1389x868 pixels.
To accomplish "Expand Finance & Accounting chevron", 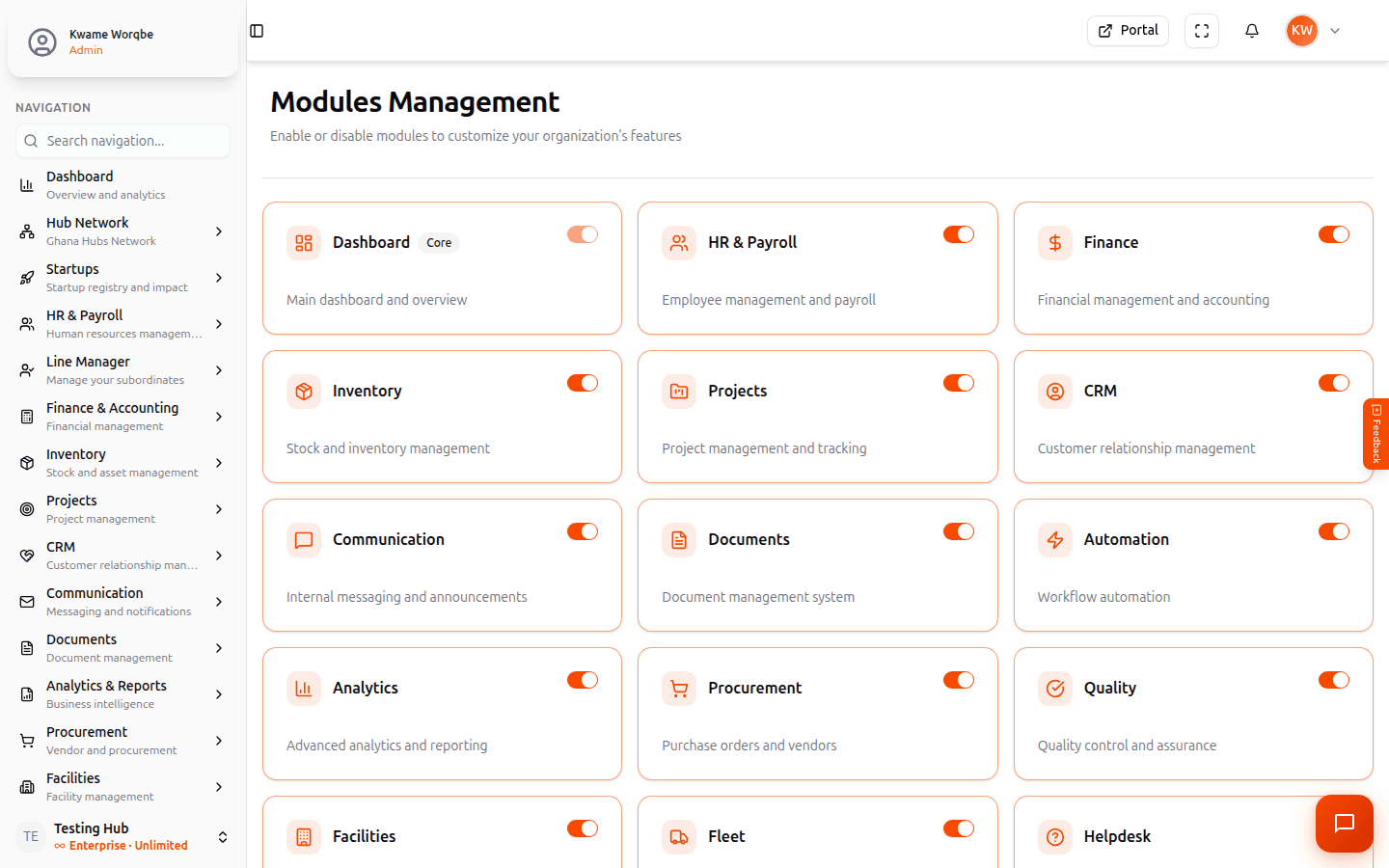I will point(219,417).
